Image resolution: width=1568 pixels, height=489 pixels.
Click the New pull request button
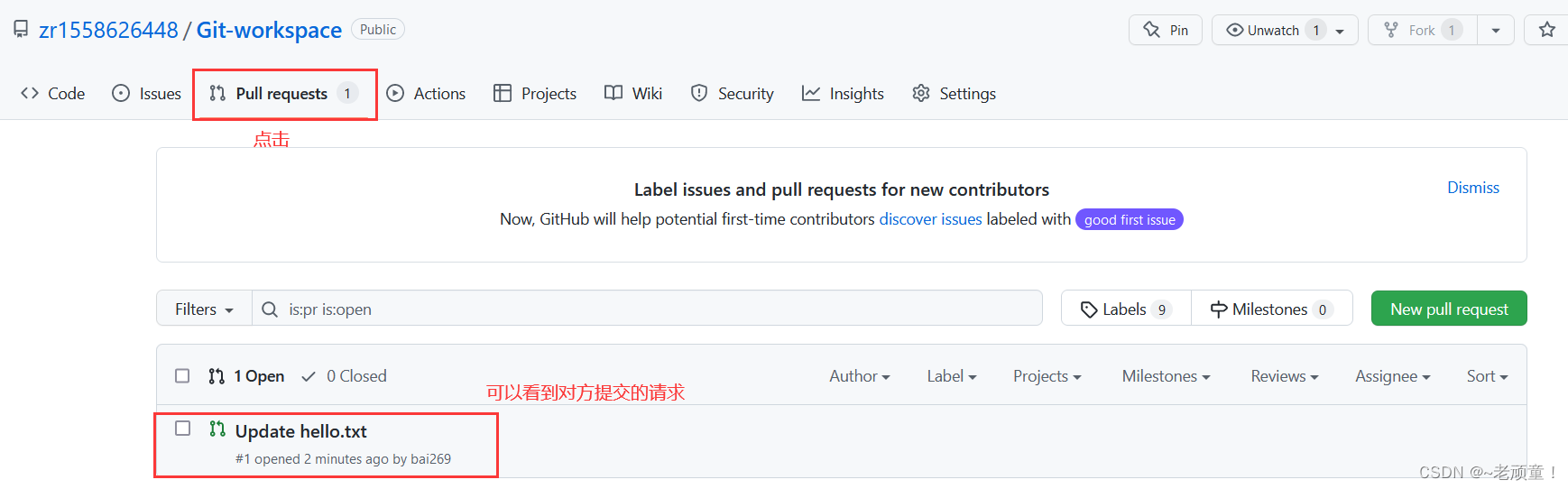tap(1449, 309)
